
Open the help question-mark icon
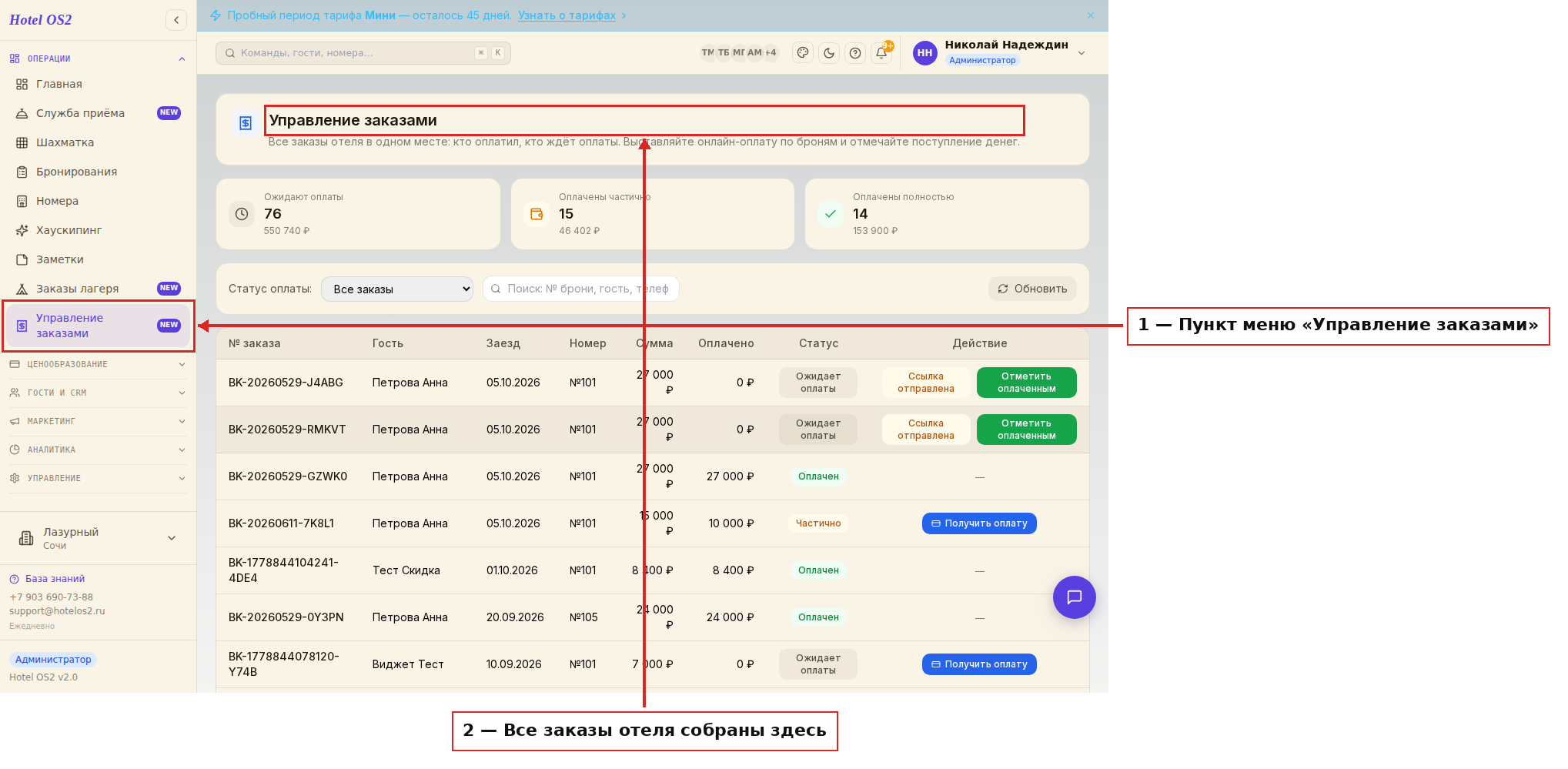click(x=855, y=53)
